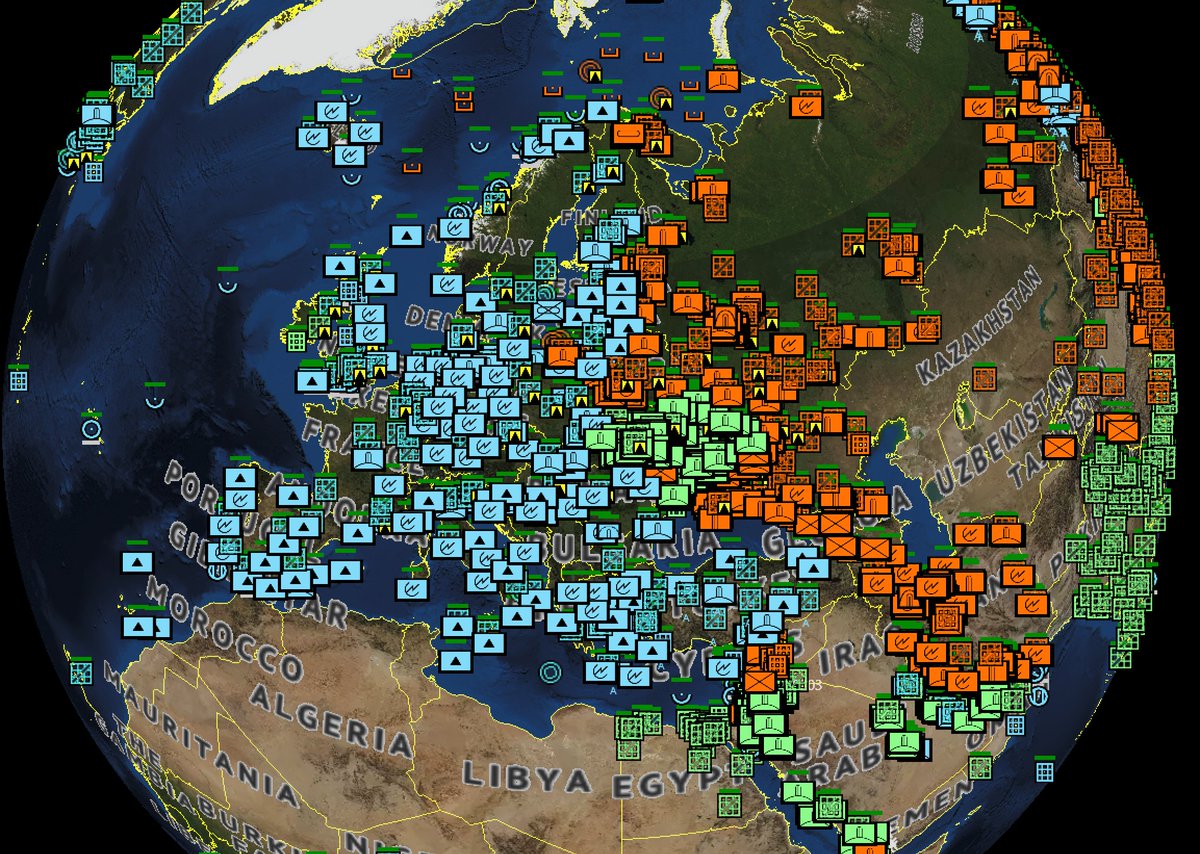
Task: Select blue radar unit in western Mediterranean Sea
Action: click(x=414, y=589)
